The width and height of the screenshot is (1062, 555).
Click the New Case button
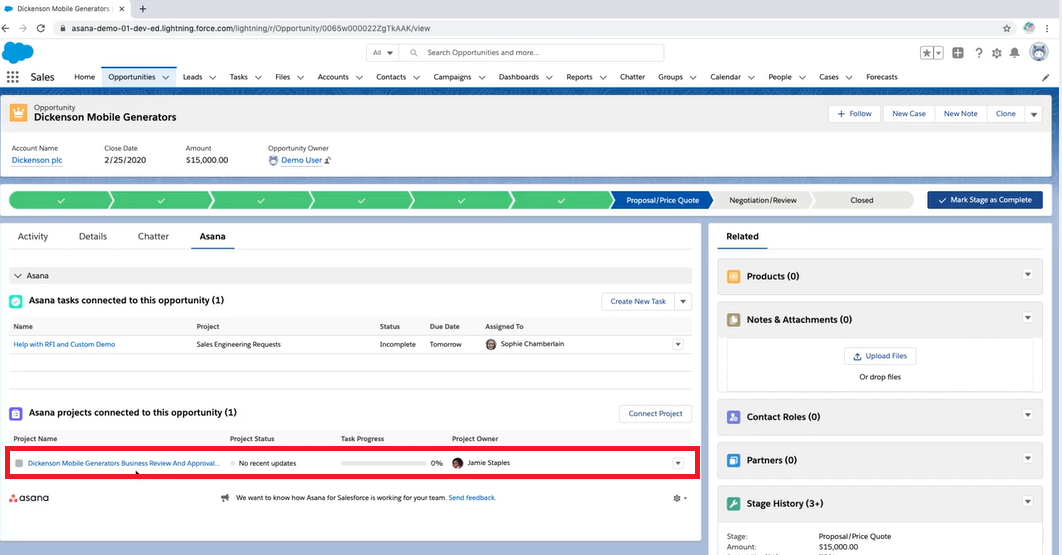point(909,114)
